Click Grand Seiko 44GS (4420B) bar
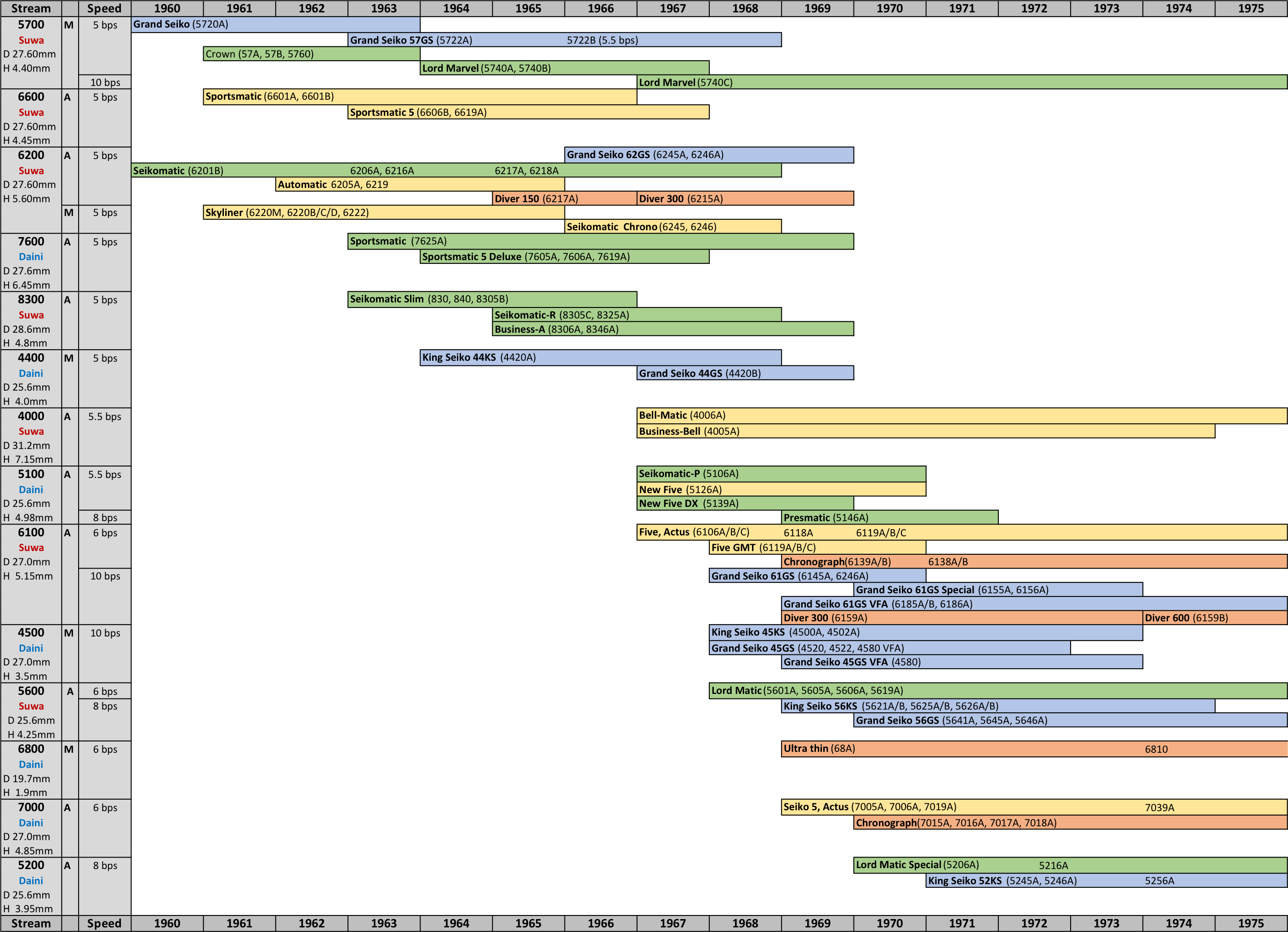 [745, 373]
